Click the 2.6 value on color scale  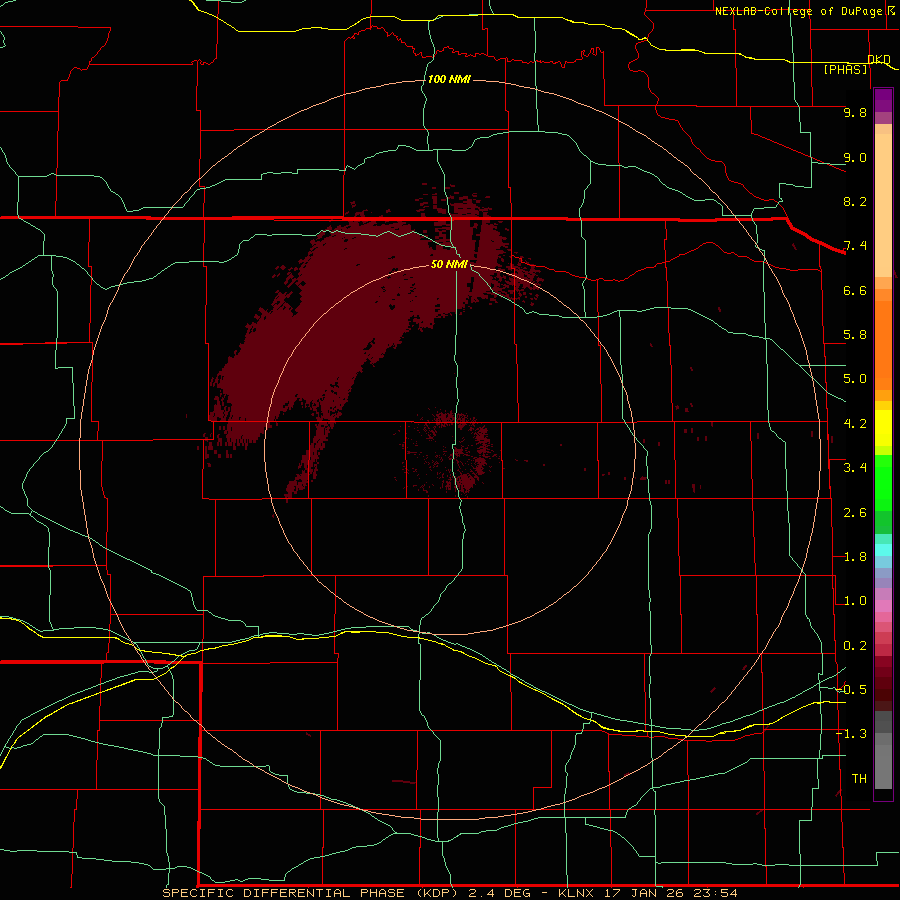pos(855,513)
